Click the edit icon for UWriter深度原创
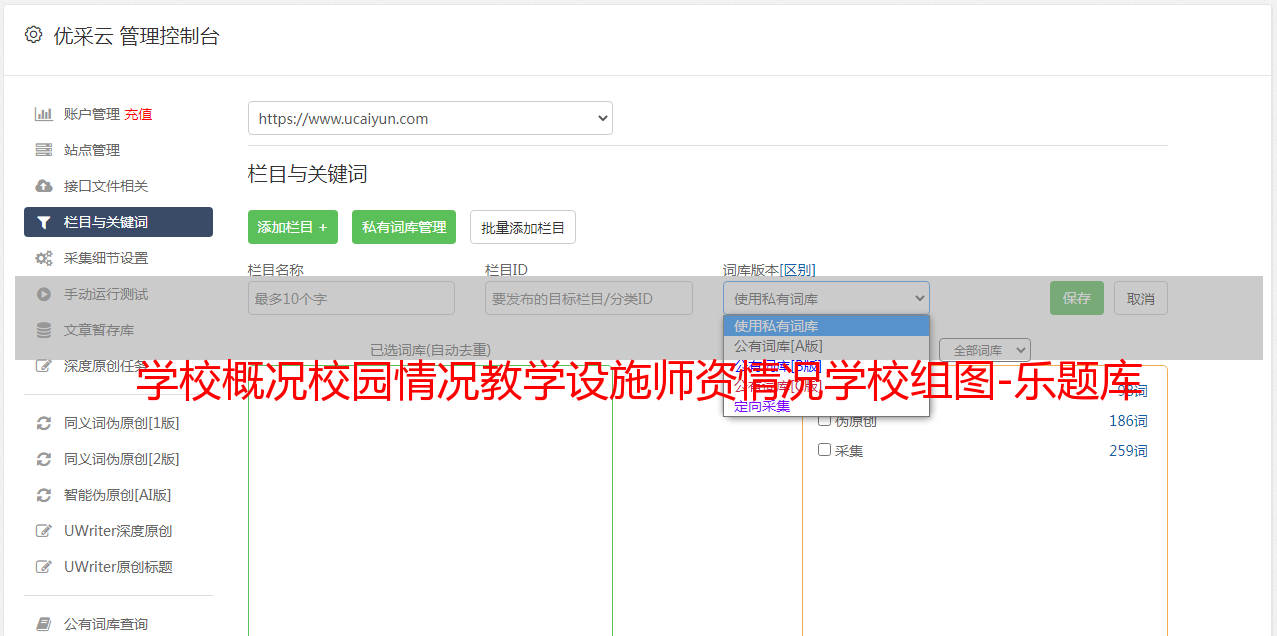Screen dimensions: 1277x636 coord(43,531)
